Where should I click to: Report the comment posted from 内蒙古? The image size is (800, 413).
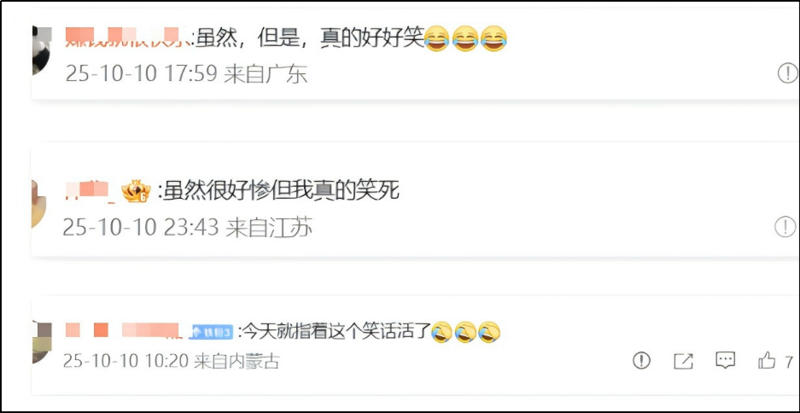pyautogui.click(x=641, y=361)
